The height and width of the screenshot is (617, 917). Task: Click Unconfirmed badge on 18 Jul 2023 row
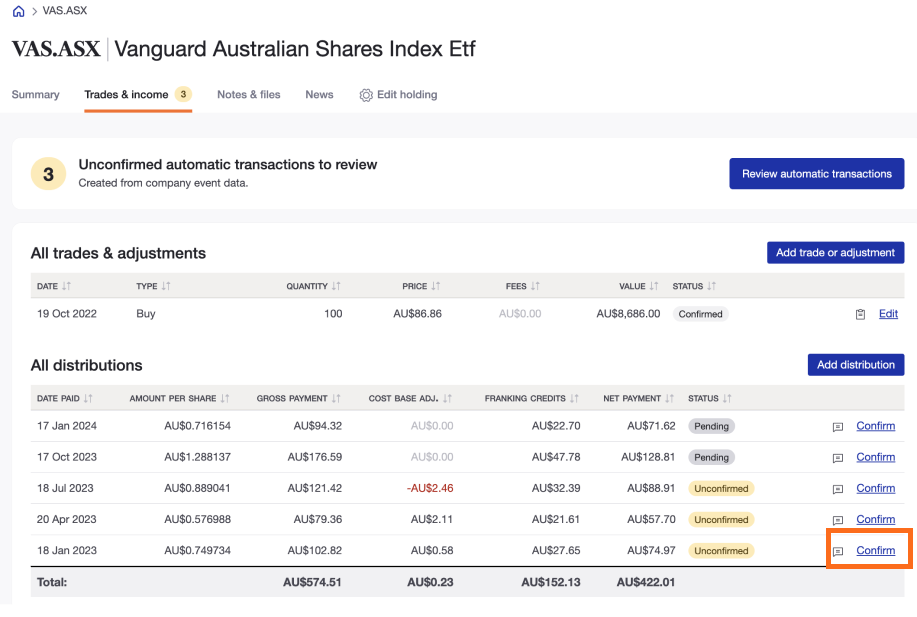click(x=721, y=488)
